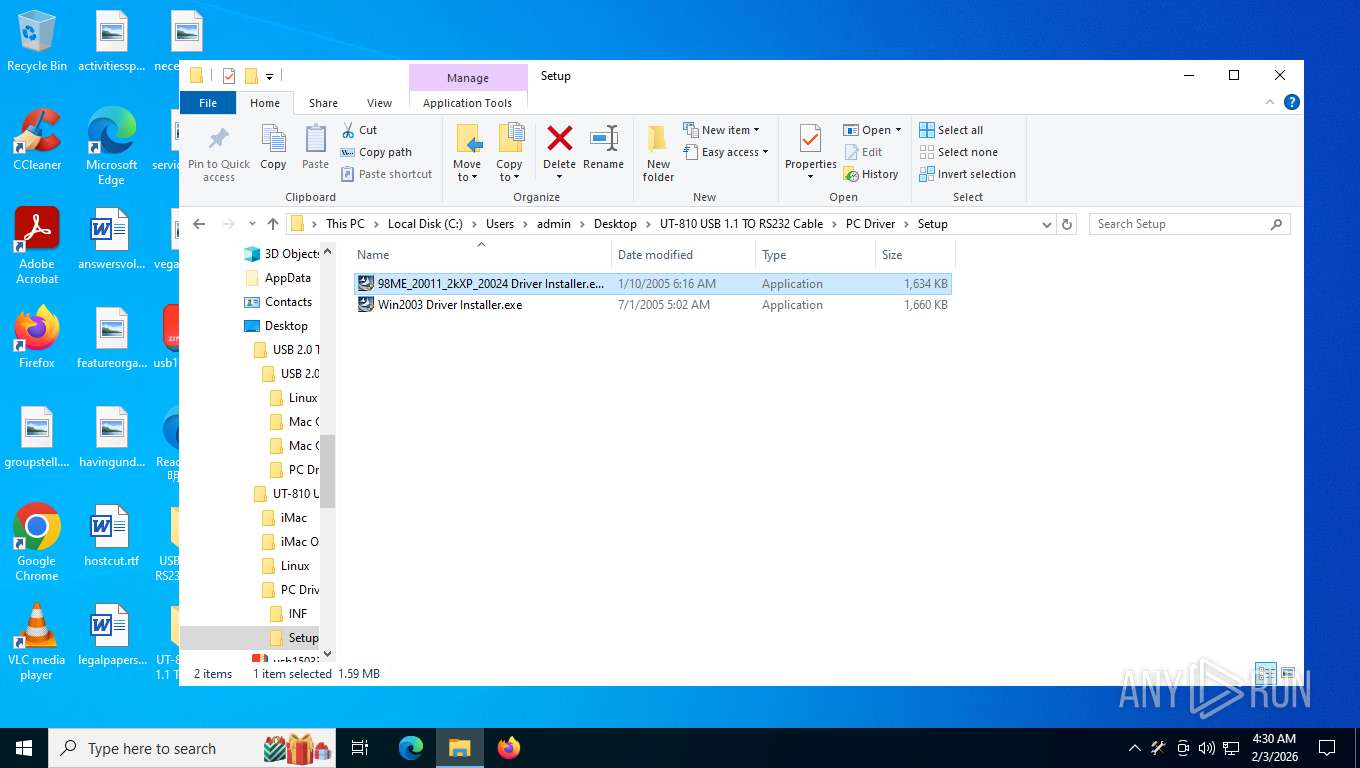This screenshot has height=768, width=1360.
Task: Click the Copy ribbon button
Action: 273,148
